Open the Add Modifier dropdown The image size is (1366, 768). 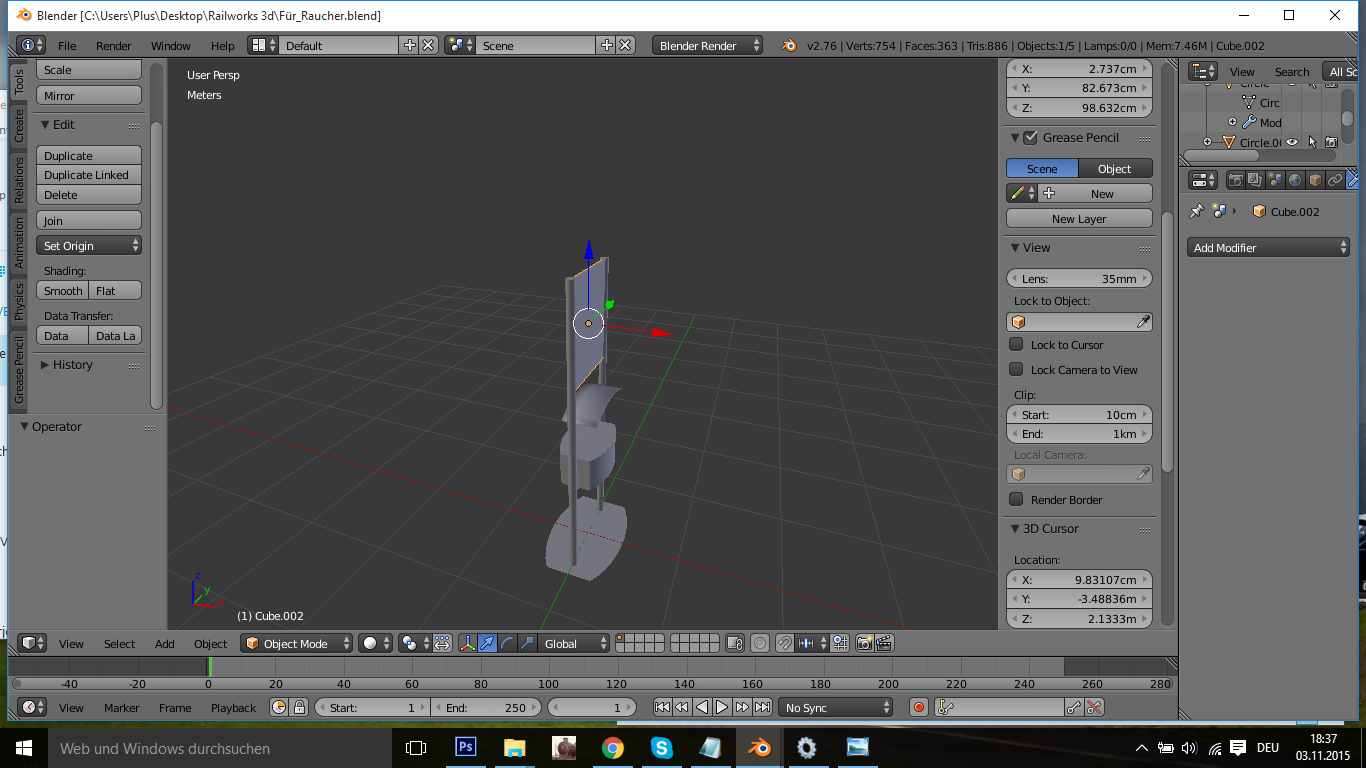pyautogui.click(x=1268, y=248)
